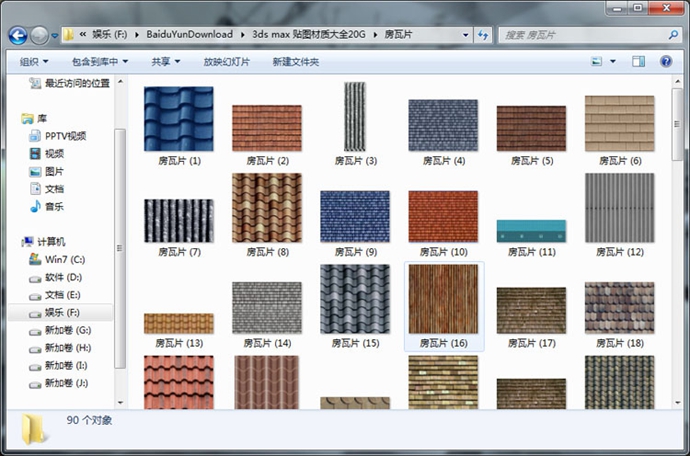Open the 组织 menu
Viewport: 690px width, 456px height.
(x=33, y=62)
